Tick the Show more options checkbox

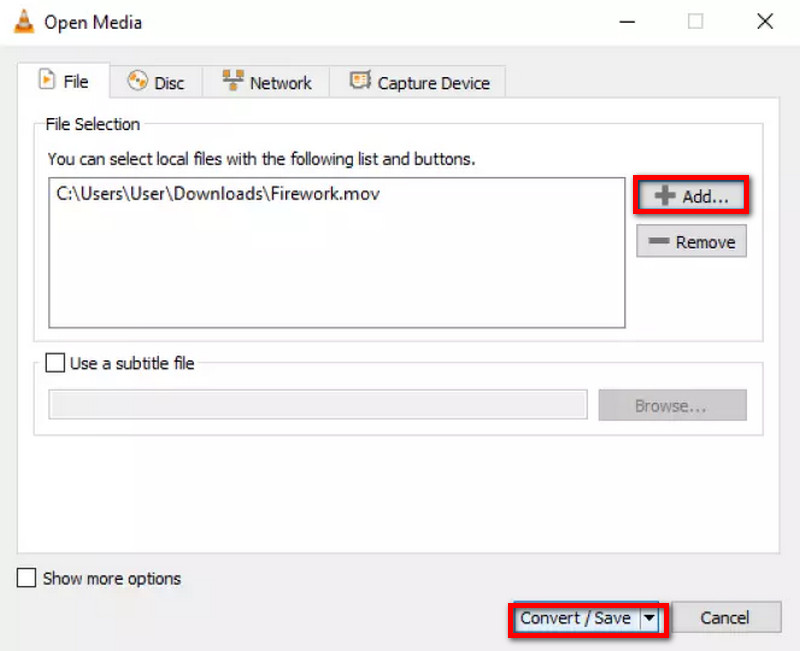(x=27, y=578)
